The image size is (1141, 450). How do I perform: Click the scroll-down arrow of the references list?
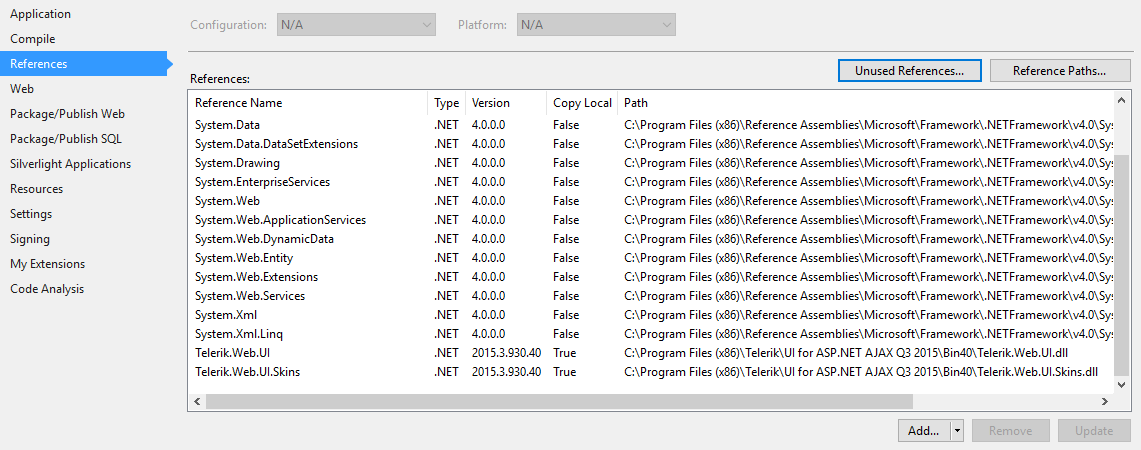(1121, 384)
